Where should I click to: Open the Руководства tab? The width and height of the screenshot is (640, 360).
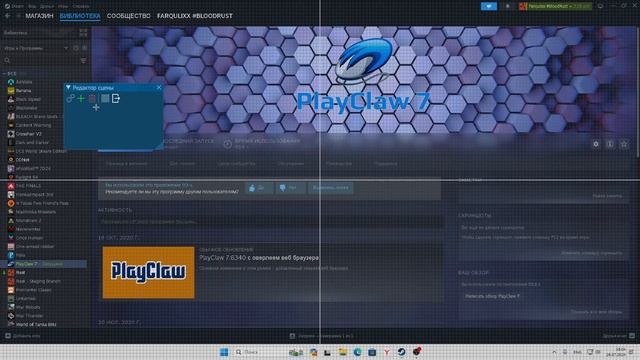click(339, 164)
